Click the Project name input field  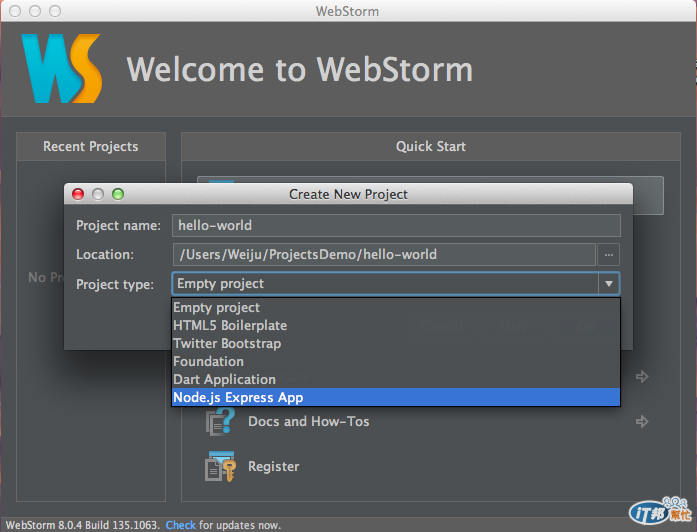pyautogui.click(x=396, y=225)
